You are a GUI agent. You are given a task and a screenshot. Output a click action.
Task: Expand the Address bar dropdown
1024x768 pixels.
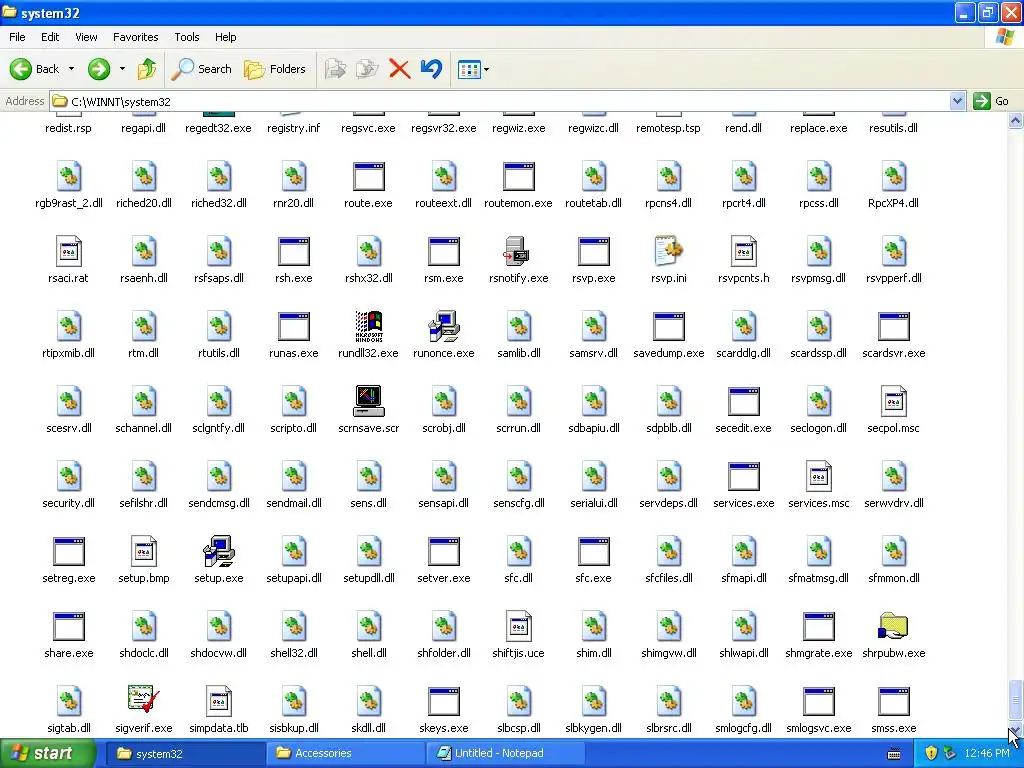coord(957,101)
